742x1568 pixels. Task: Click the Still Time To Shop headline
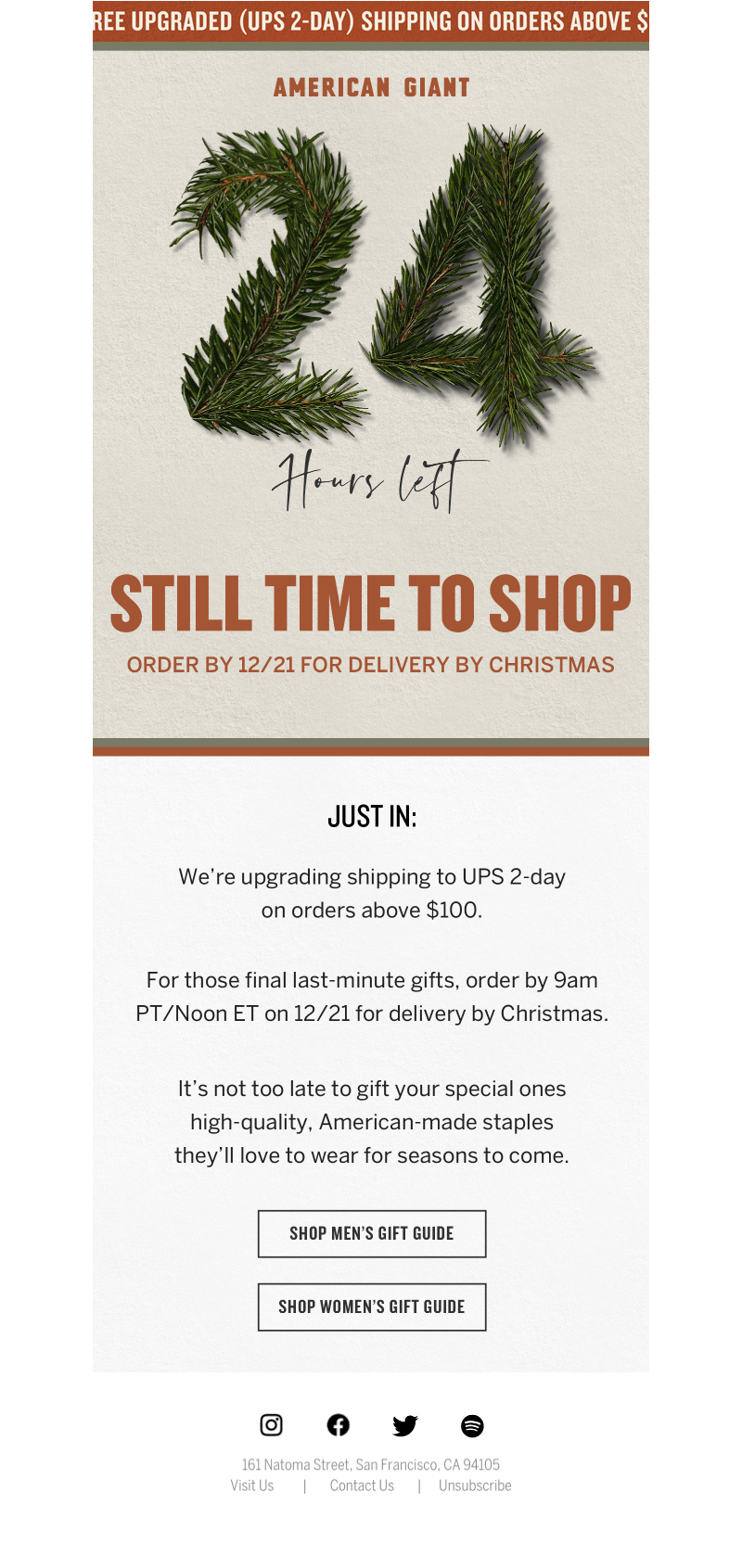(371, 604)
